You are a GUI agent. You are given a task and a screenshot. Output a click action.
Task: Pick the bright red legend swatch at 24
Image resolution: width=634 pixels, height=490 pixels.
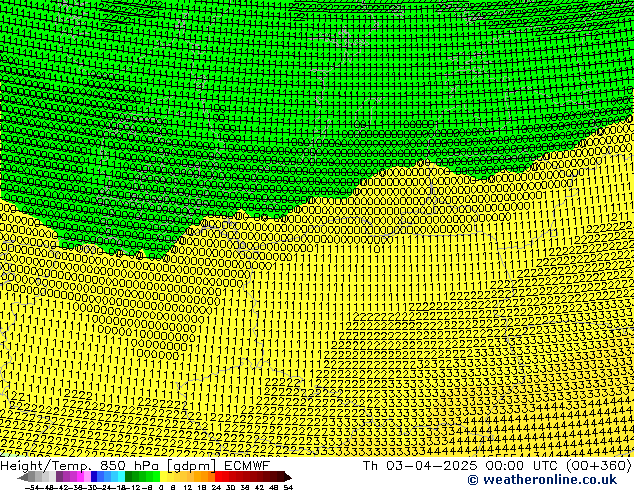click(218, 477)
